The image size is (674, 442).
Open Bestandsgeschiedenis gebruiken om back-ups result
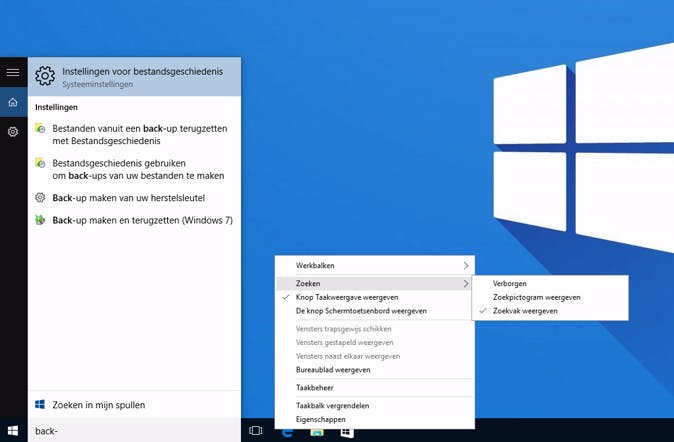[135, 169]
